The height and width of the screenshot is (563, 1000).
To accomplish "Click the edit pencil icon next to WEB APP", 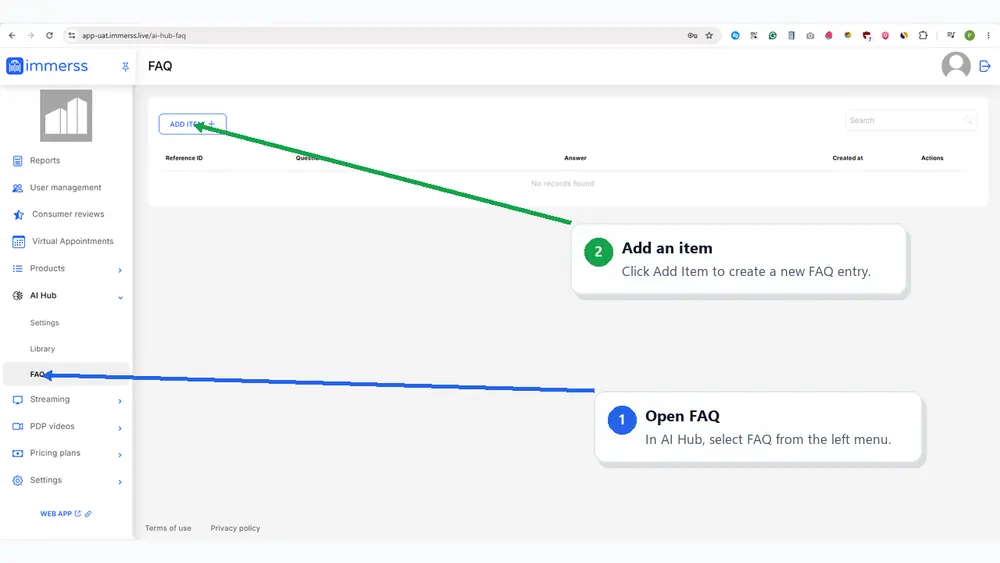I will pyautogui.click(x=88, y=513).
